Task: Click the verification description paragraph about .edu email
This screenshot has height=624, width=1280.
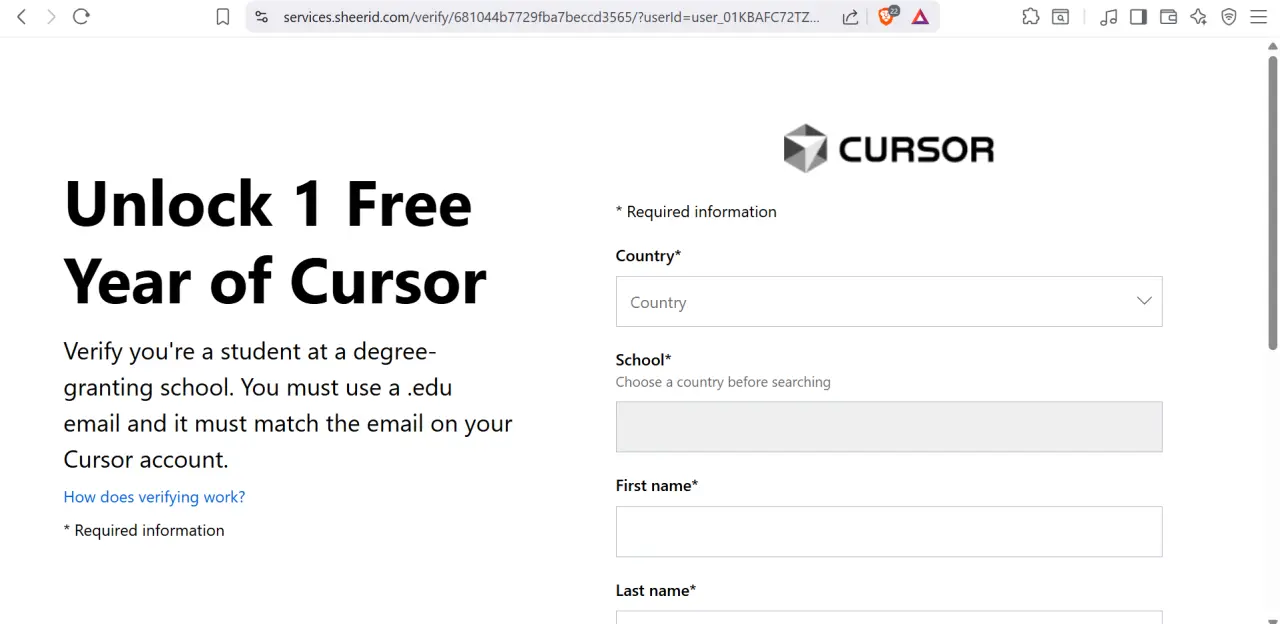Action: 288,405
